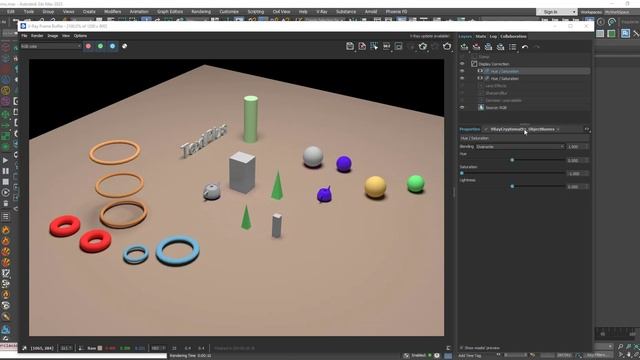Open the V-Ray menu in 3ds Max
The image size is (640, 360).
(322, 12)
